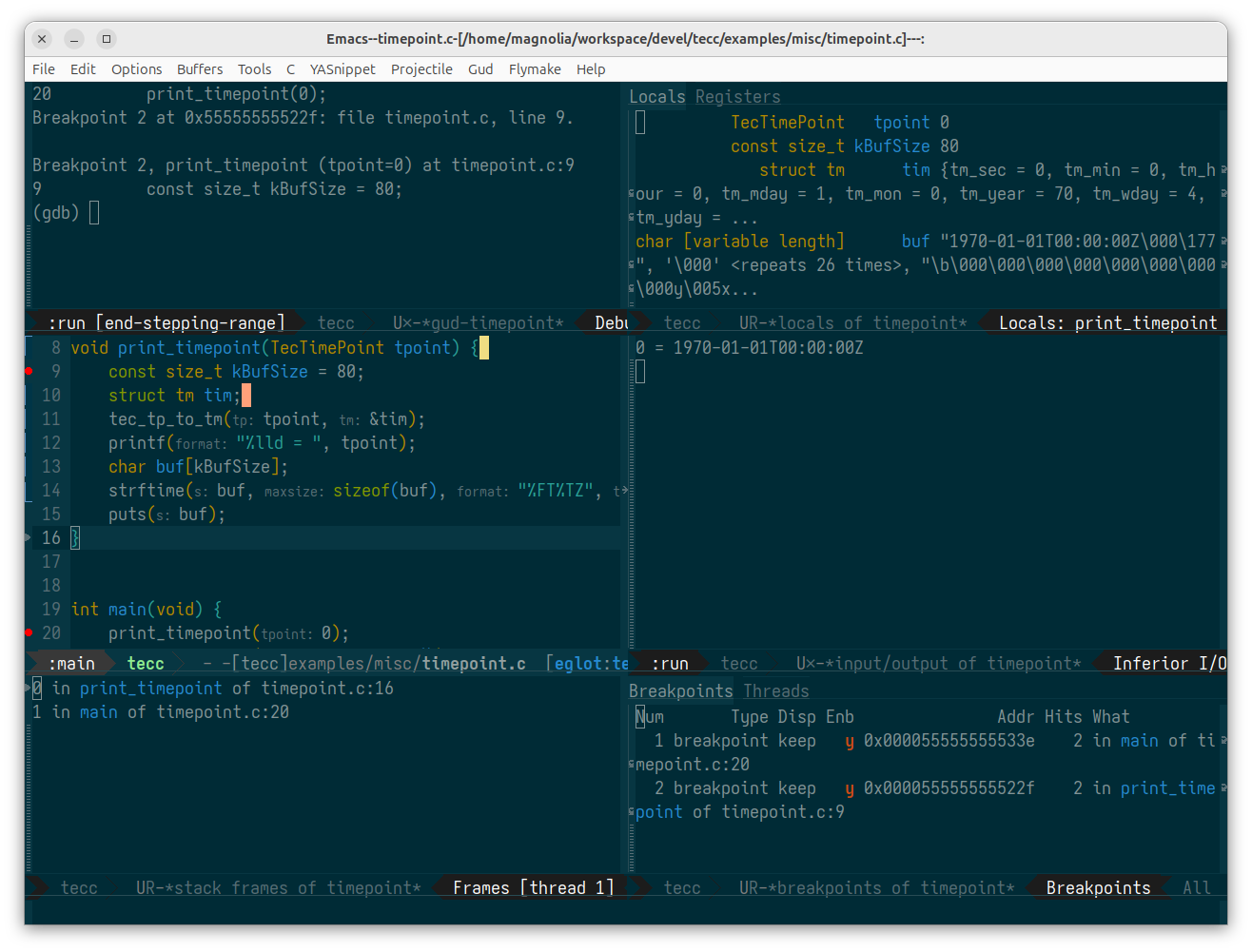Screen dimensions: 1252x952
Task: Toggle the 'y' enabled flag of breakpoint 2
Action: pos(850,788)
